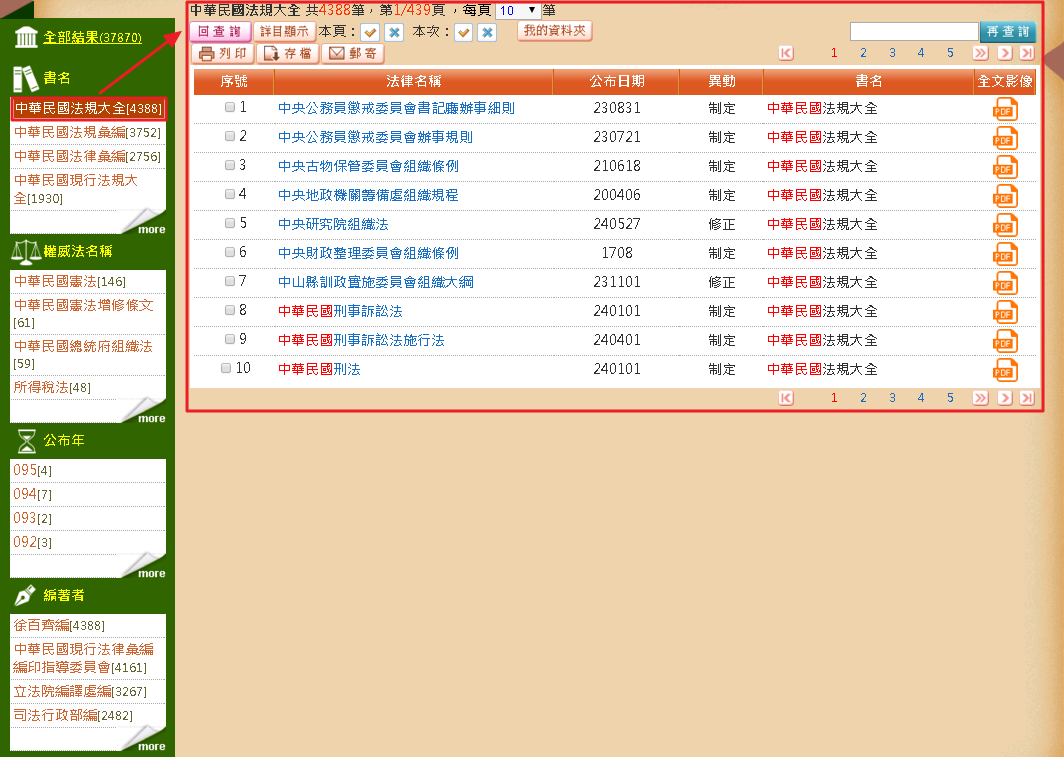Select checkbox for row 10
This screenshot has height=757, width=1064.
coord(226,368)
